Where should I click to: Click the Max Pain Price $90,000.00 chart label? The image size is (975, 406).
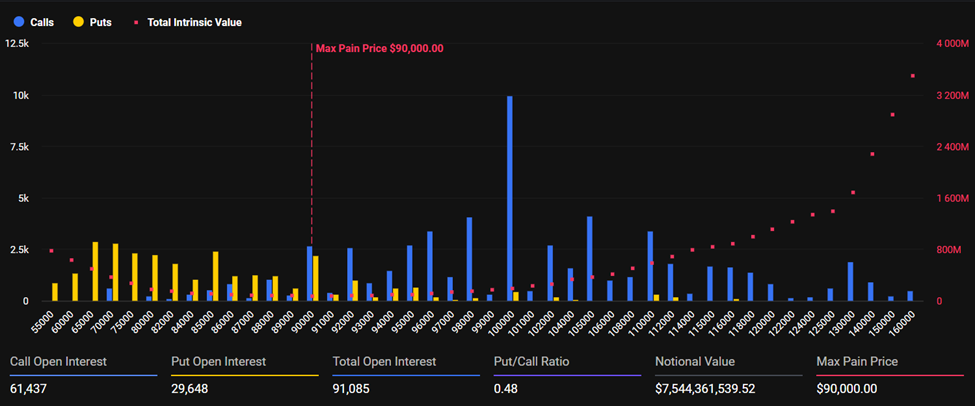tap(379, 48)
